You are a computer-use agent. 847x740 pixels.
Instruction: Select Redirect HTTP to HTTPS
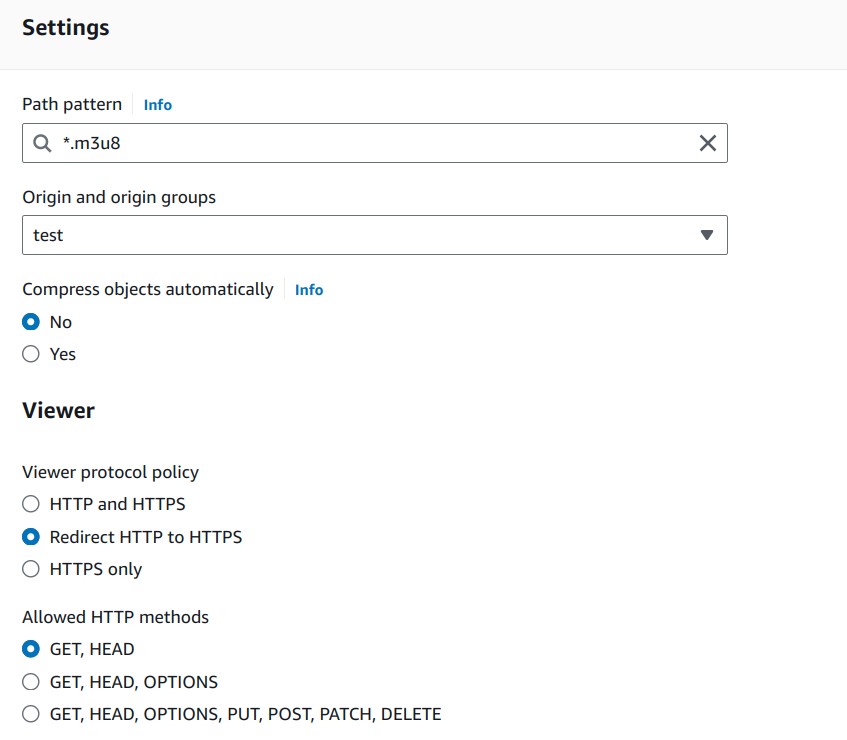(30, 536)
